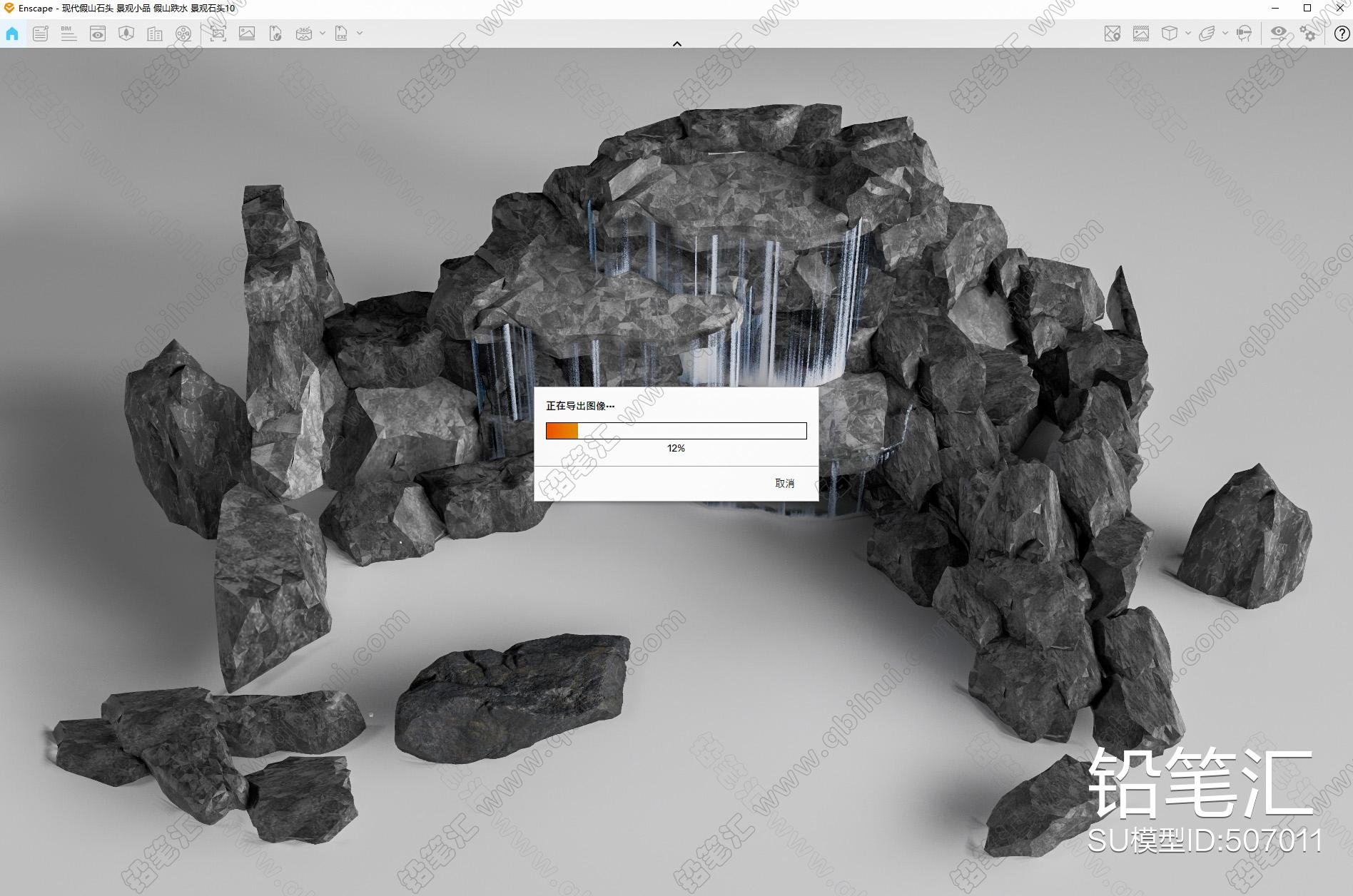
Task: Click the projection cube icon
Action: coord(1170,34)
